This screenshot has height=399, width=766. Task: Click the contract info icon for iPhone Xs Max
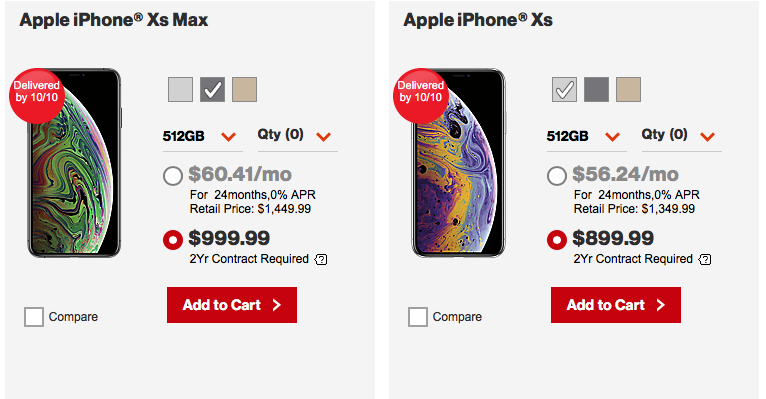tap(321, 259)
